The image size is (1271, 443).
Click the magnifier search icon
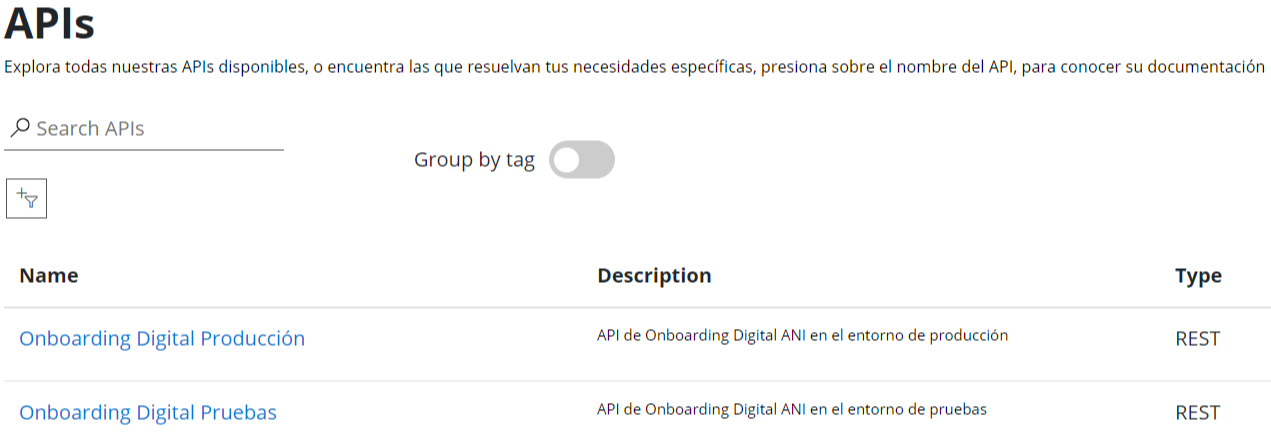click(19, 129)
